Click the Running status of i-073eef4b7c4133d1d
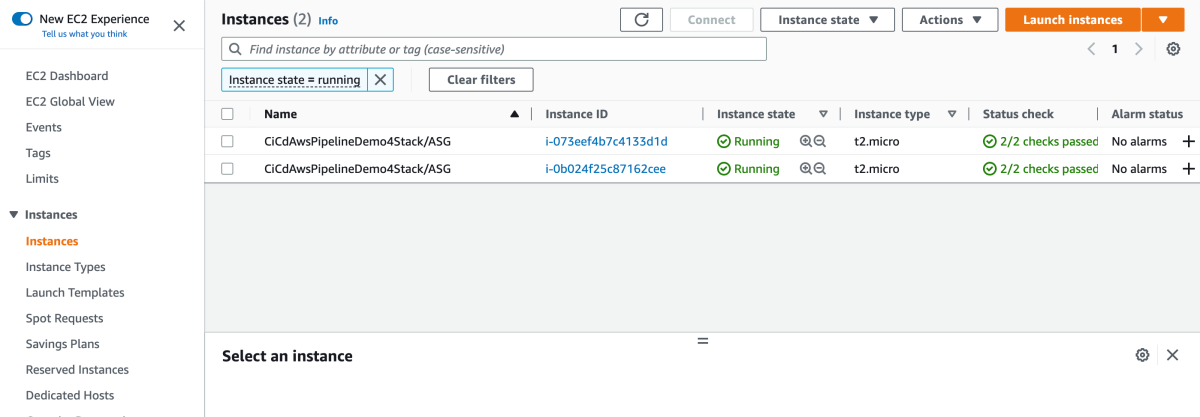The width and height of the screenshot is (1200, 417). click(748, 142)
